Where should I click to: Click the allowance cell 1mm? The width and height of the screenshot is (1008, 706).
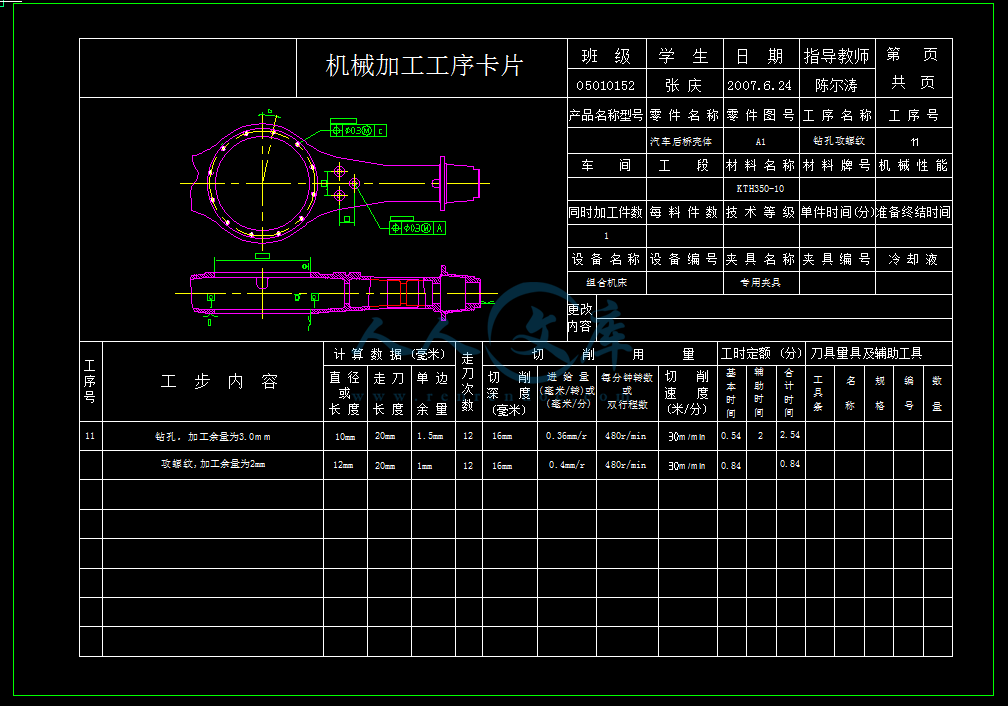424,466
